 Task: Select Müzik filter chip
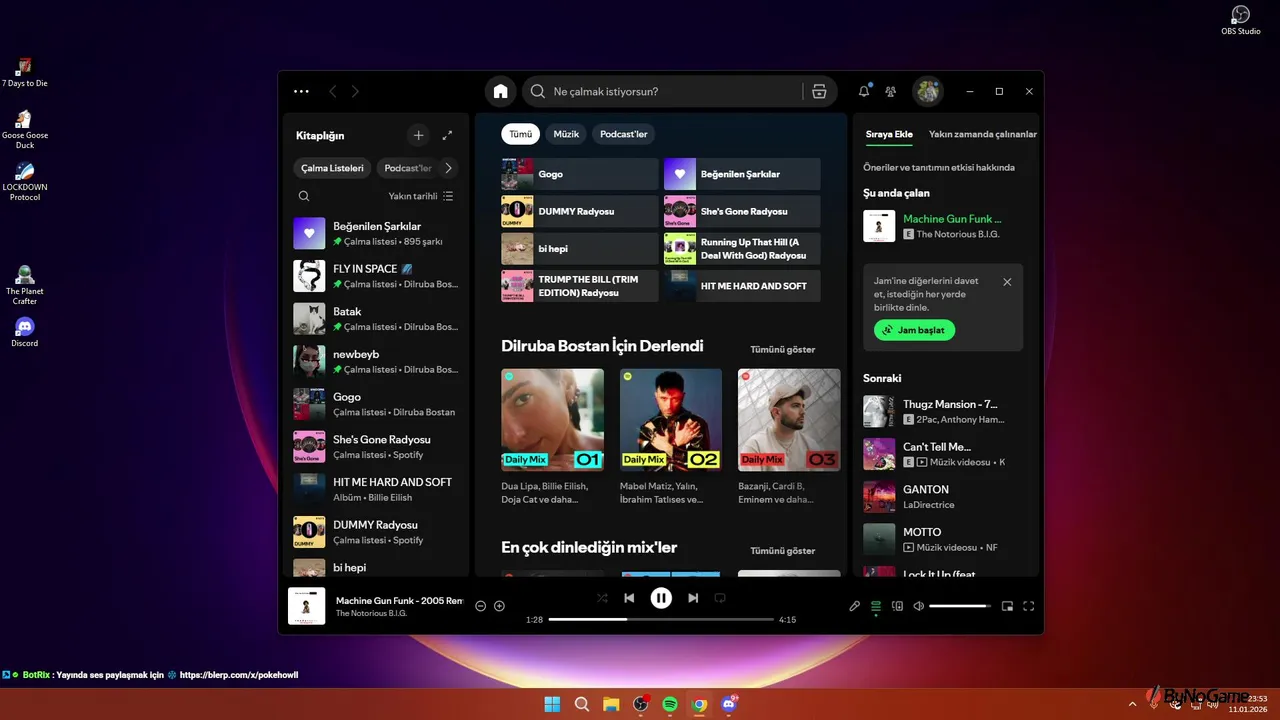click(566, 134)
